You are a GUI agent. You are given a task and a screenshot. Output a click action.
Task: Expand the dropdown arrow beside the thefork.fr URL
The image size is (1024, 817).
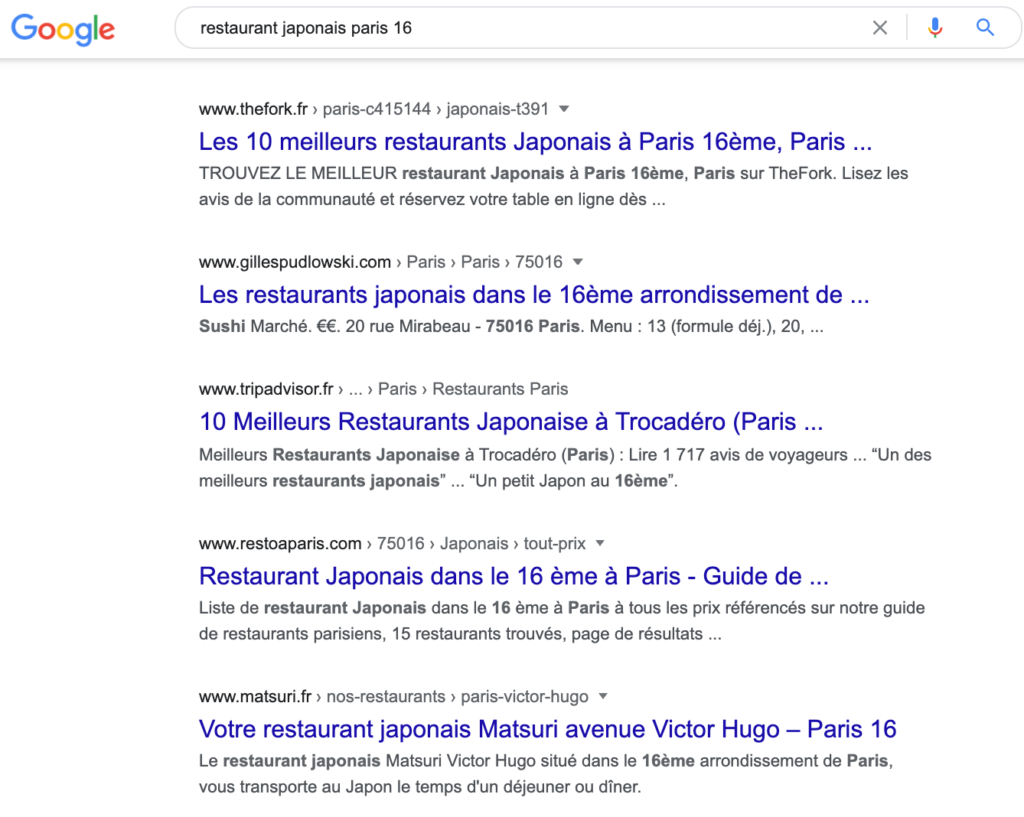[564, 108]
